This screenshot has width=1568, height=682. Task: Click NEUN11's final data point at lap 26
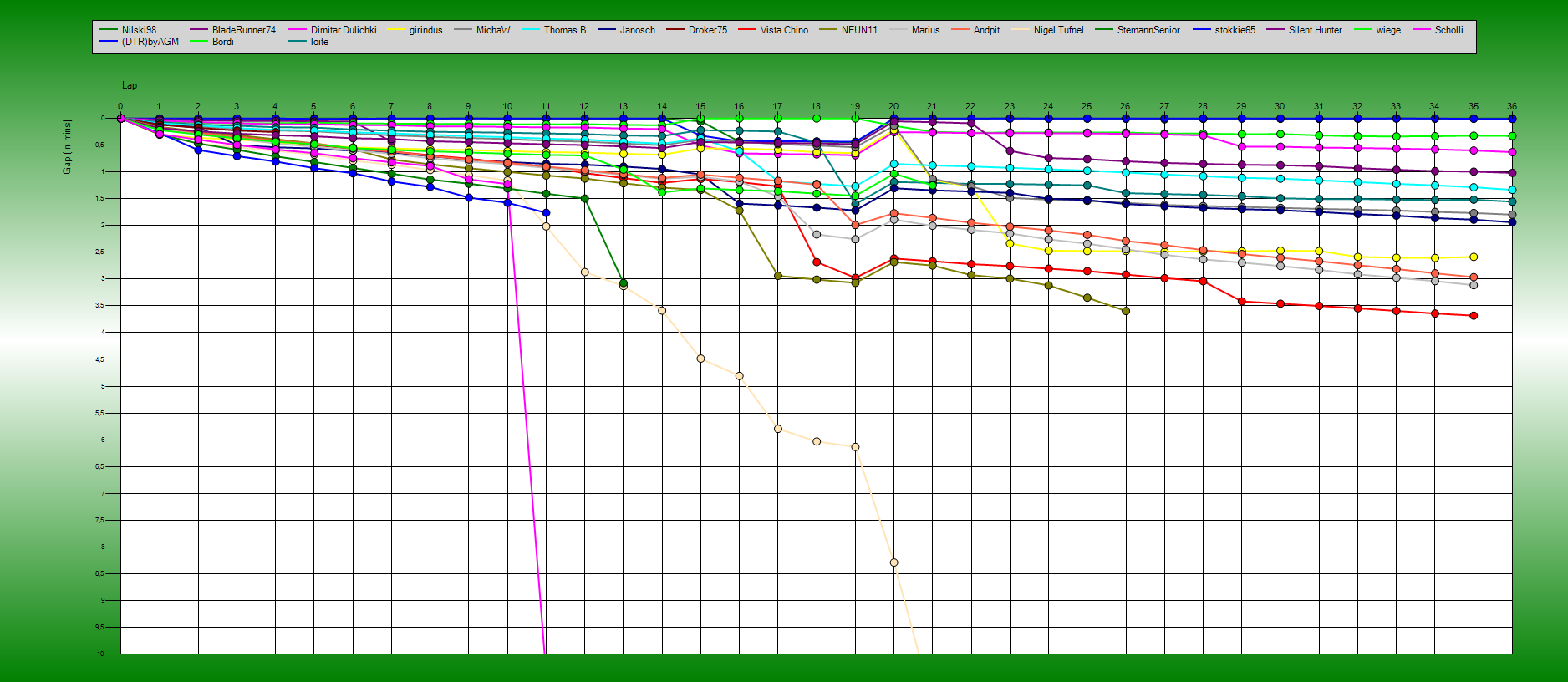point(1126,311)
